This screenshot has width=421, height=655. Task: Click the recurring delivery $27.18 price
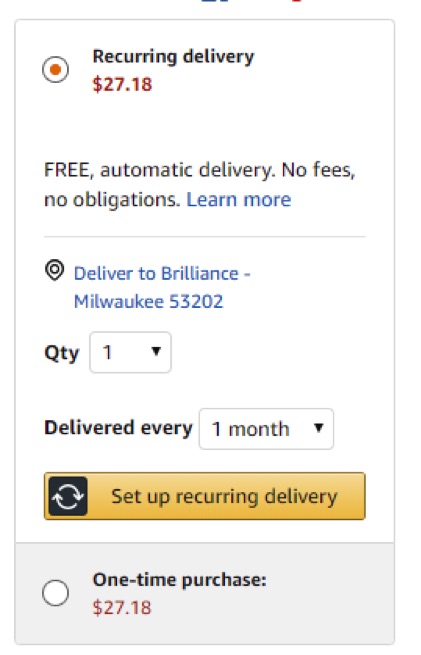[122, 84]
